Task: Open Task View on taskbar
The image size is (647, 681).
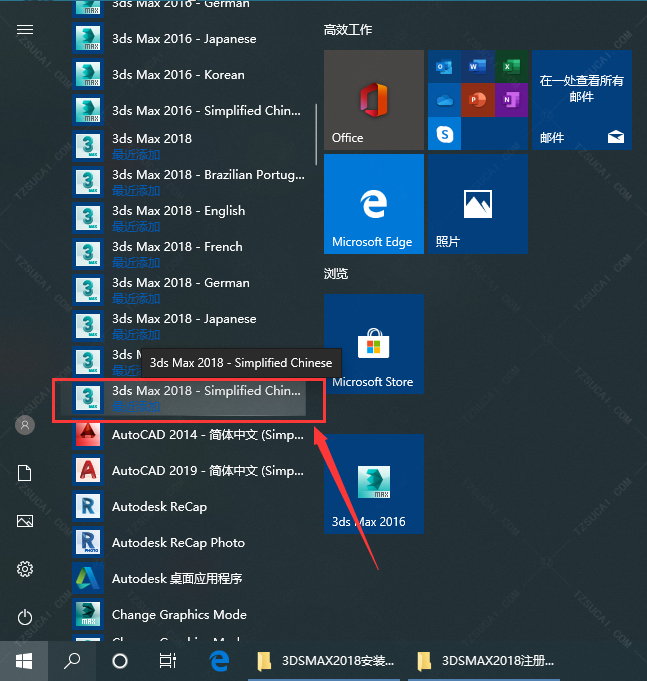Action: coord(168,661)
